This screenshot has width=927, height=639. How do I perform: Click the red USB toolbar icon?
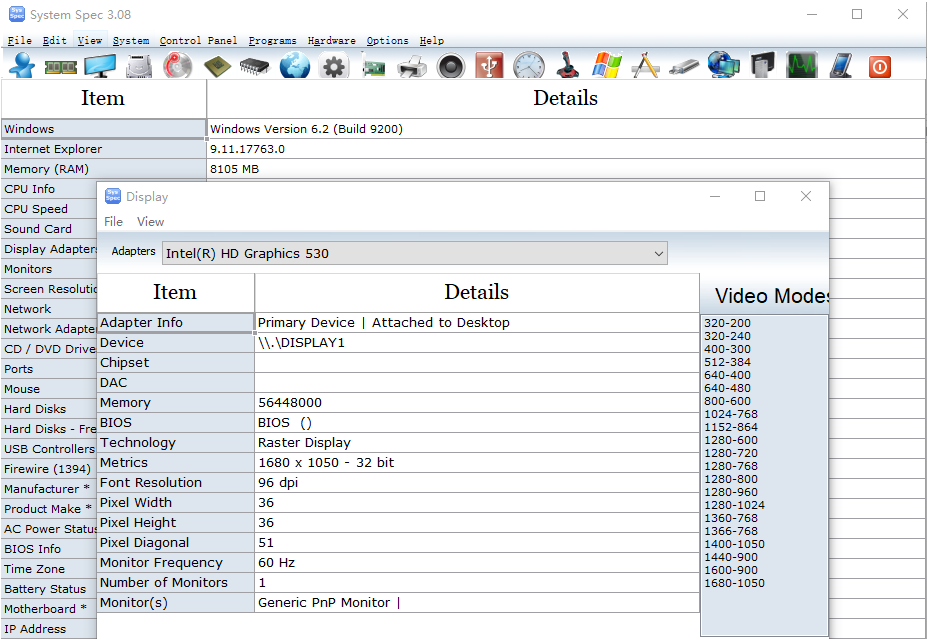click(489, 66)
